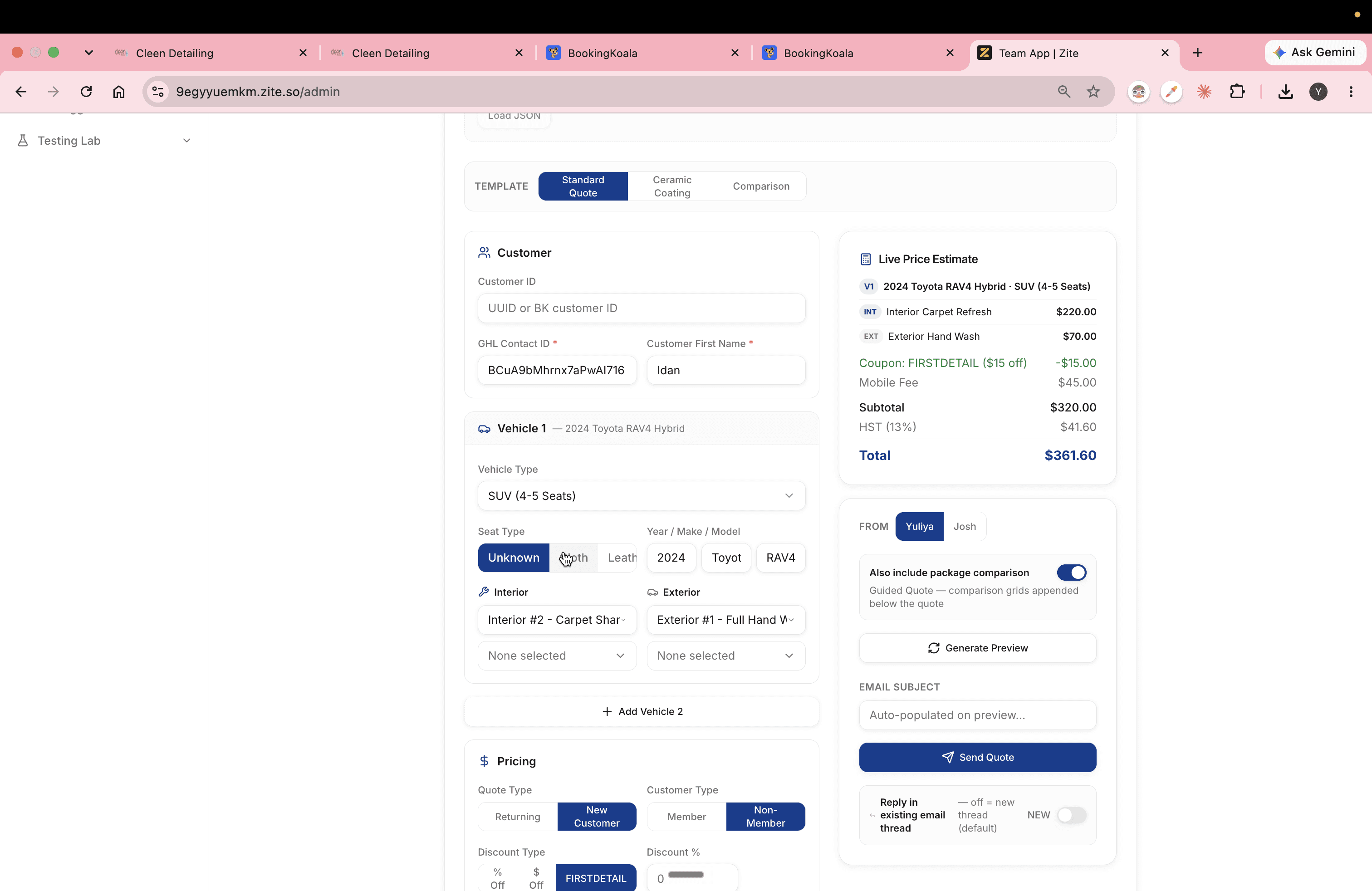Choose Returning quote type
Viewport: 1372px width, 891px height.
click(x=518, y=817)
